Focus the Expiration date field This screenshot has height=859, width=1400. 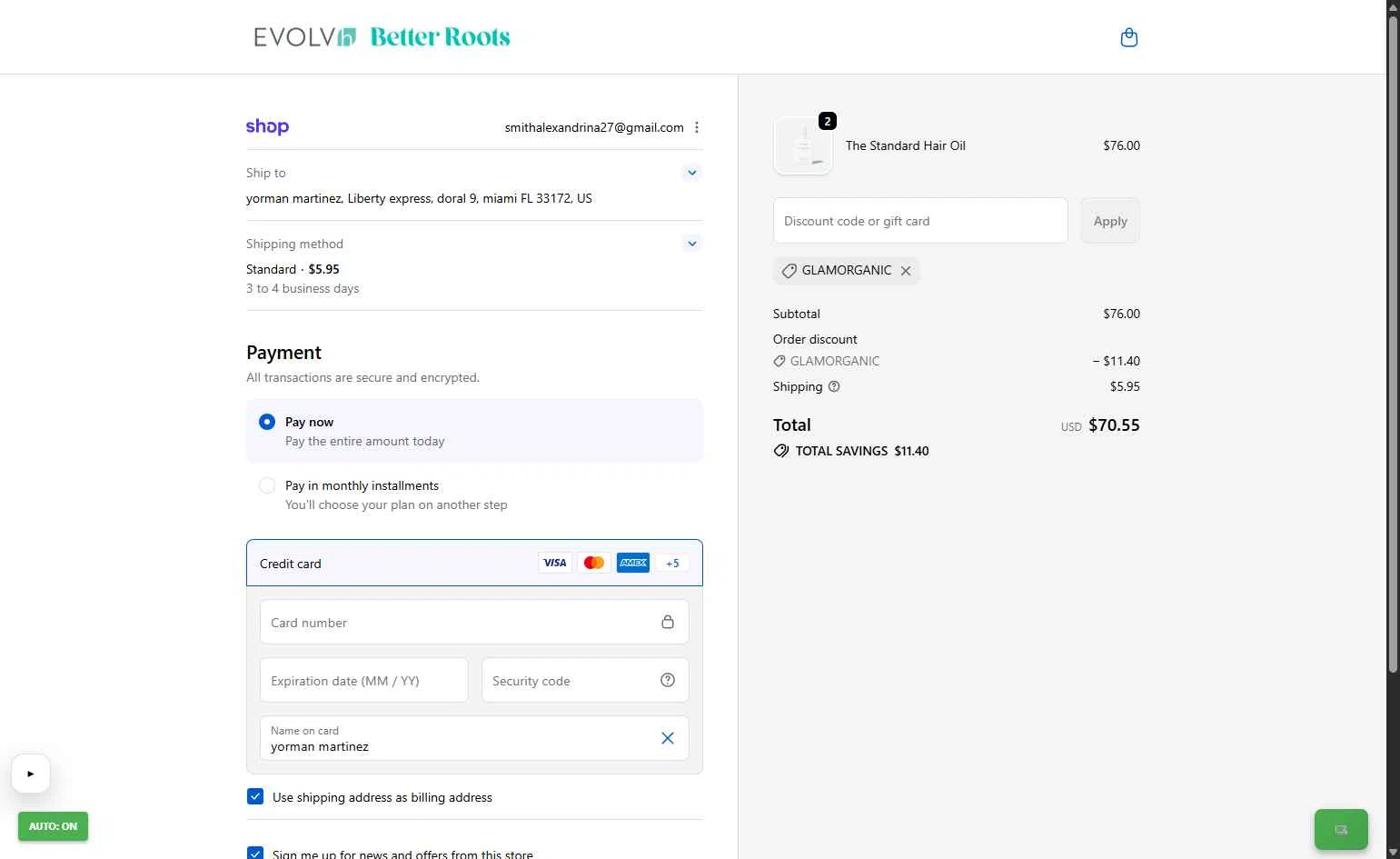coord(363,680)
